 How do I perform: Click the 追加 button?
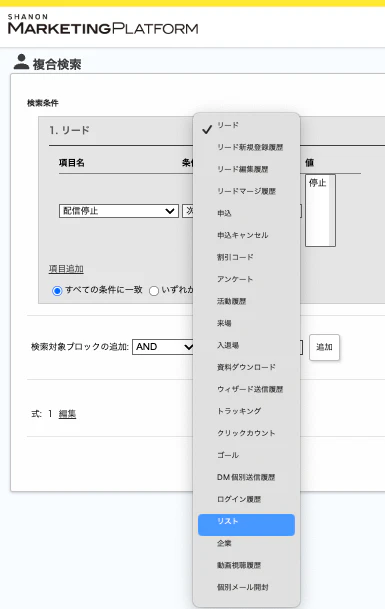324,347
